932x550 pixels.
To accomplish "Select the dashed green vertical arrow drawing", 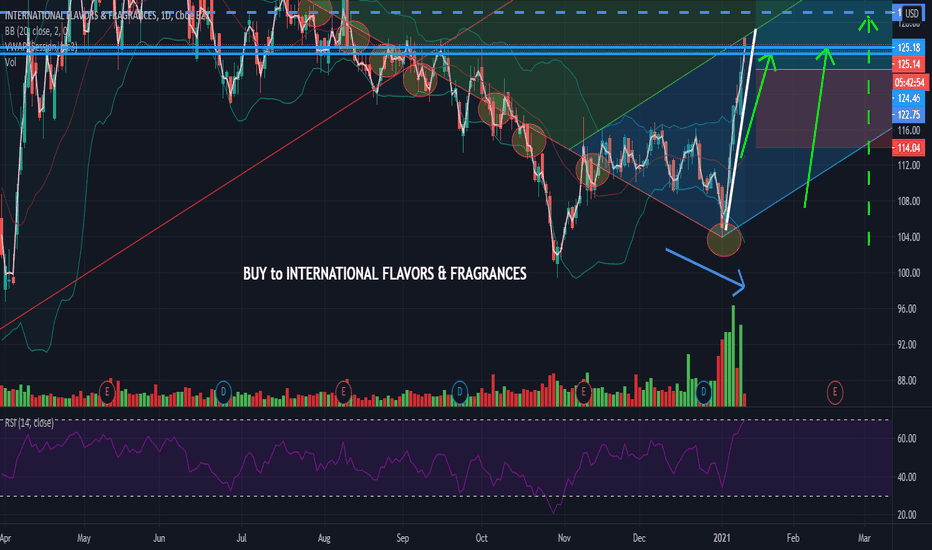I will point(869,131).
